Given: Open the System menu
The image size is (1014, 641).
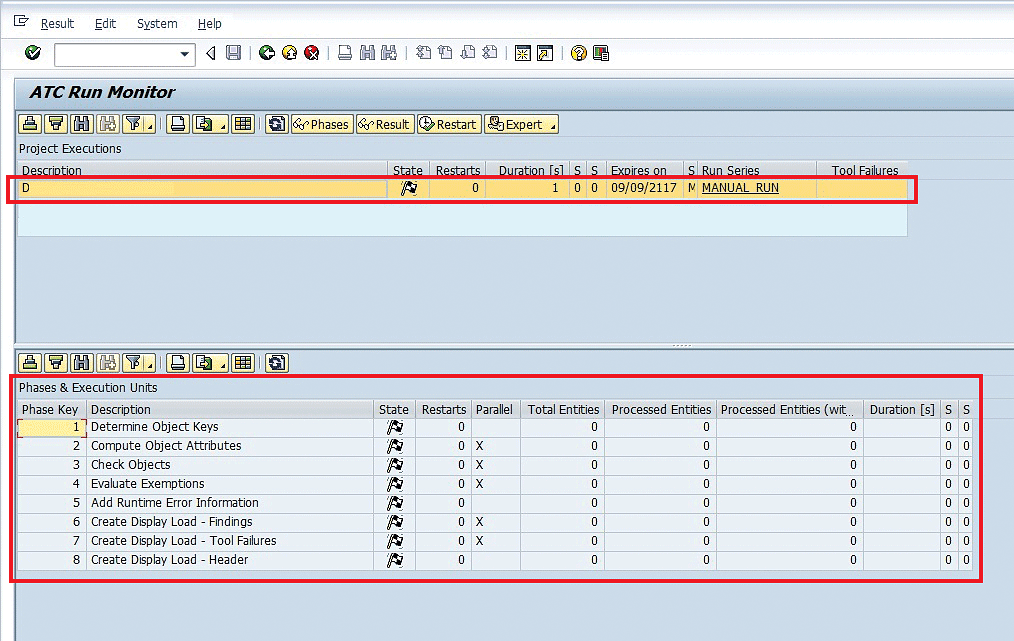Looking at the screenshot, I should pos(157,24).
